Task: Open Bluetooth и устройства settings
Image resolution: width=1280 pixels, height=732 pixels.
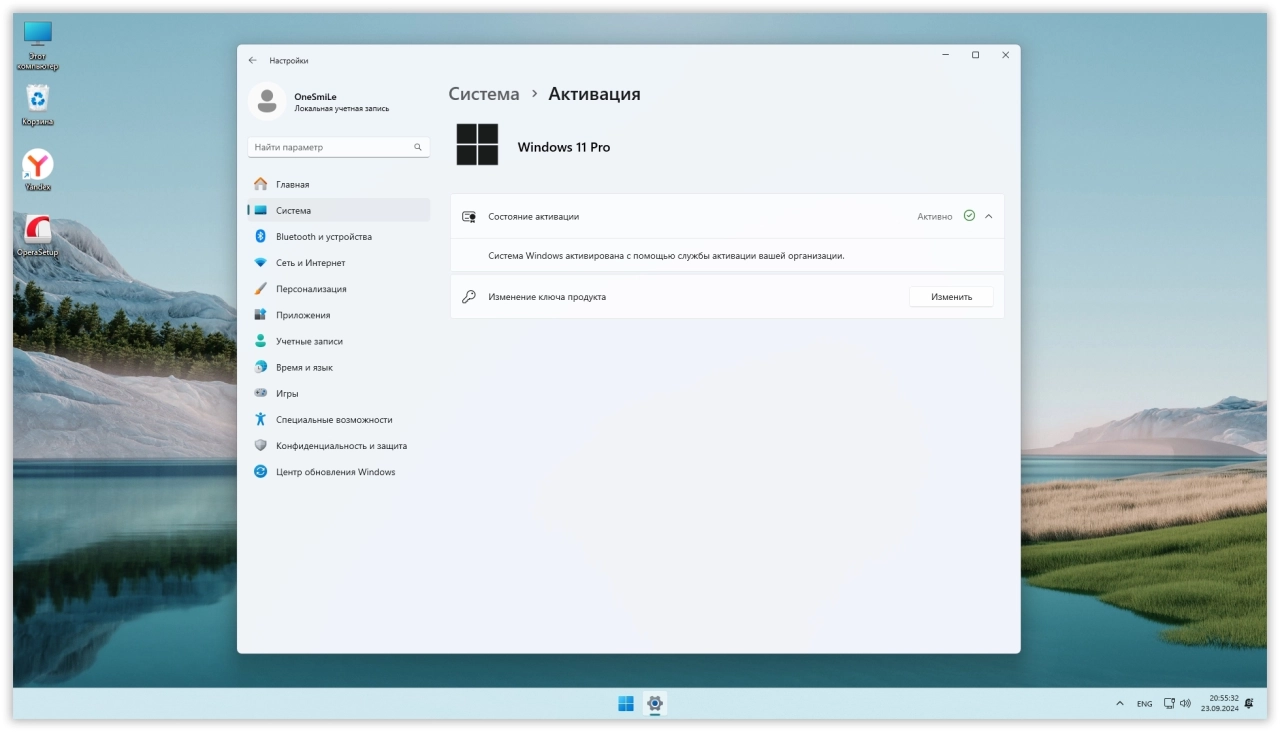Action: 338,236
